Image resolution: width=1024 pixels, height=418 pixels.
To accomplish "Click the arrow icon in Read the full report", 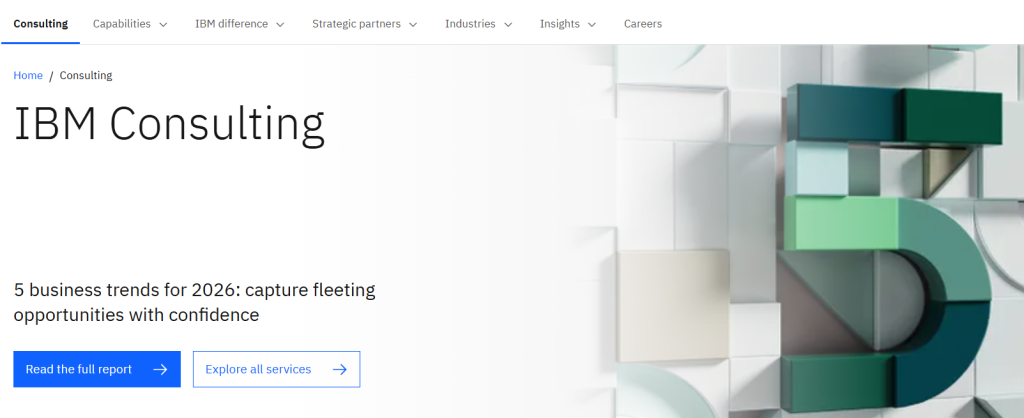I will click(160, 370).
